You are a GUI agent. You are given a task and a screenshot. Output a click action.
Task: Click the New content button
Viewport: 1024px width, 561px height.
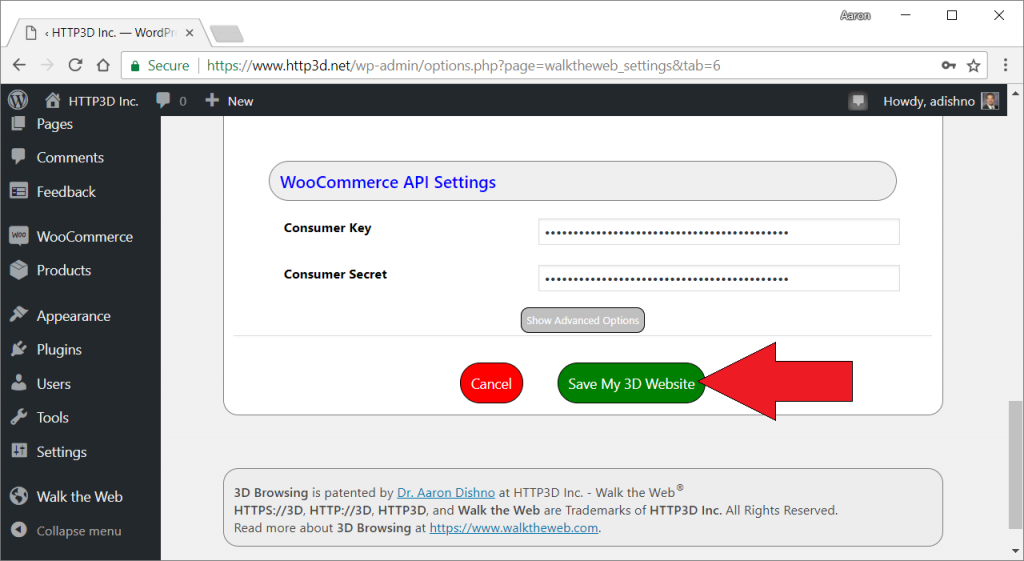[x=229, y=101]
